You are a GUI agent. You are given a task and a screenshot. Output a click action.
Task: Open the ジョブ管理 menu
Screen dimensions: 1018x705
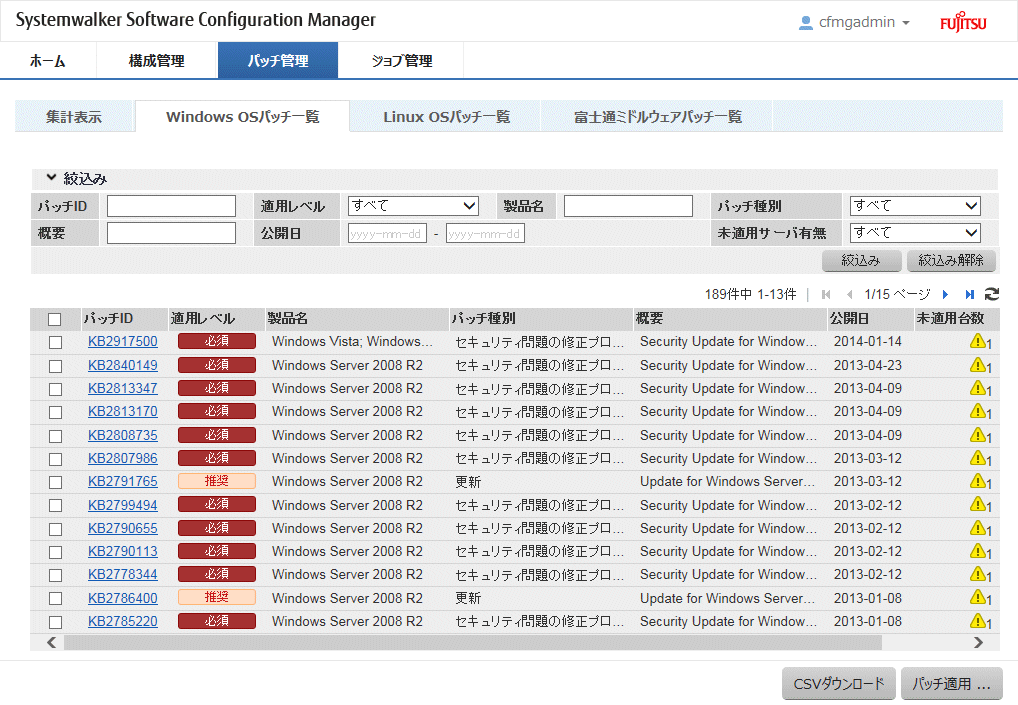[x=401, y=60]
